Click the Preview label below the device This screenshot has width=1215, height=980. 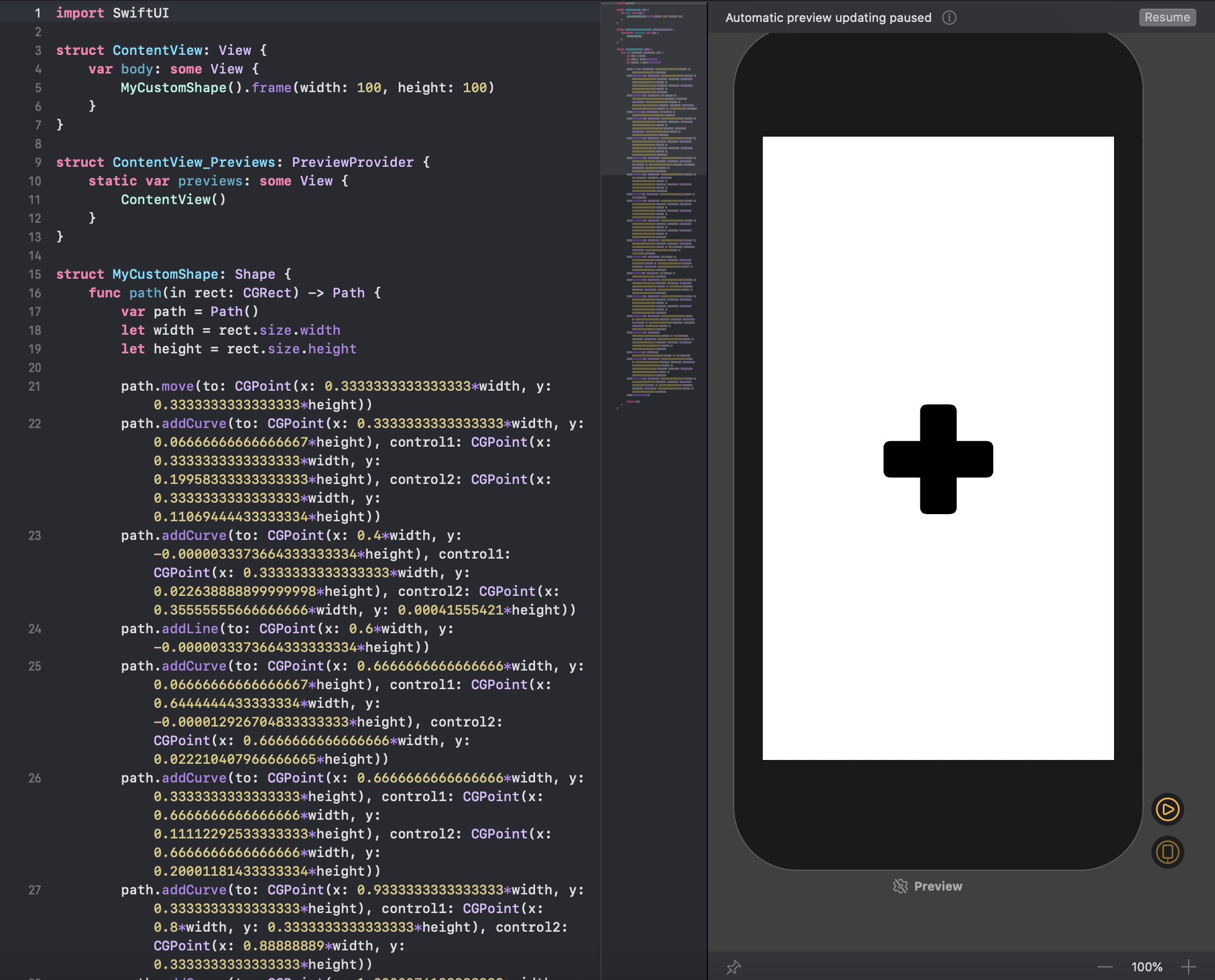click(938, 886)
